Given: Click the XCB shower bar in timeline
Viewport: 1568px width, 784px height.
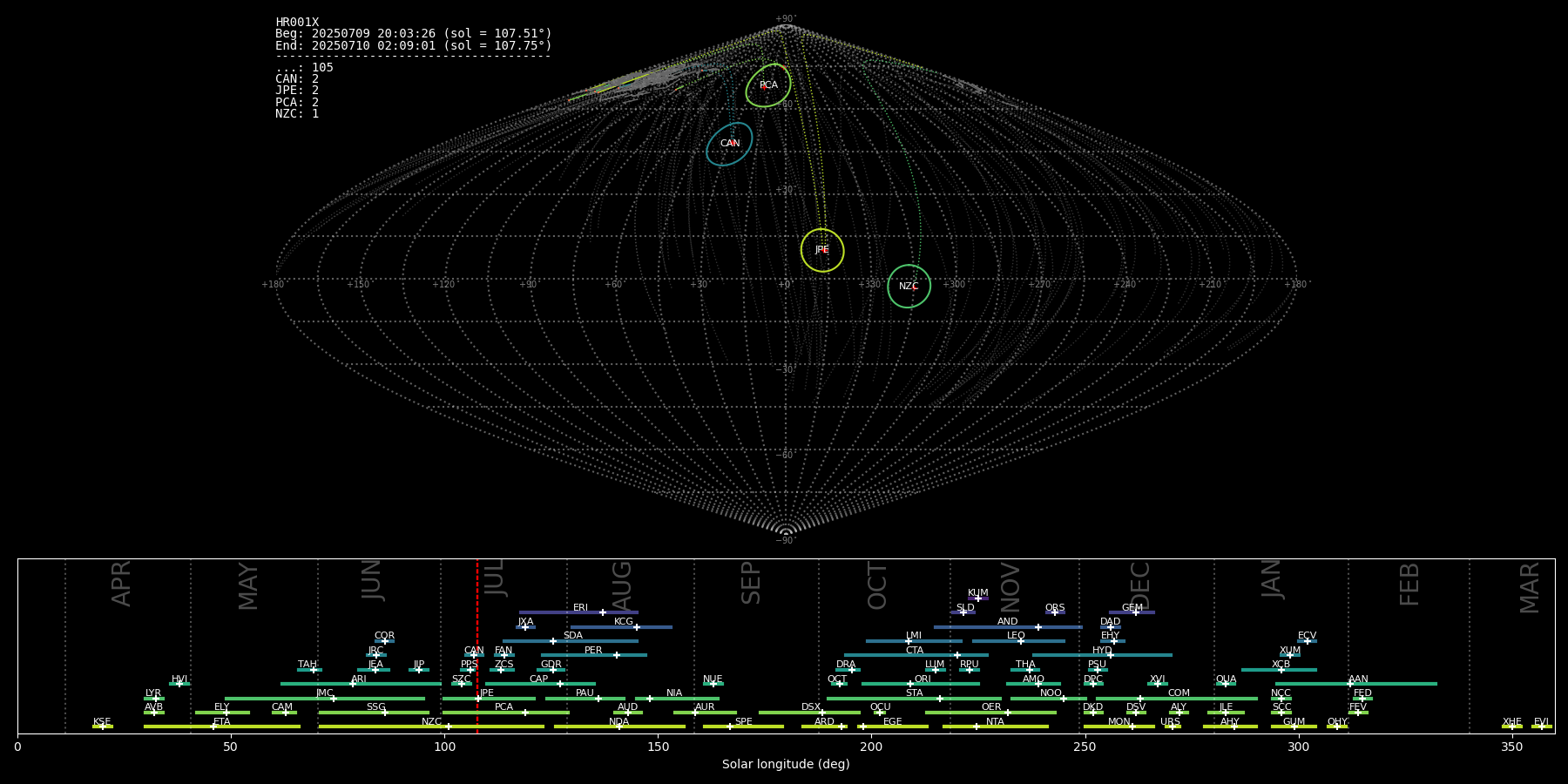Looking at the screenshot, I should click(x=1279, y=670).
